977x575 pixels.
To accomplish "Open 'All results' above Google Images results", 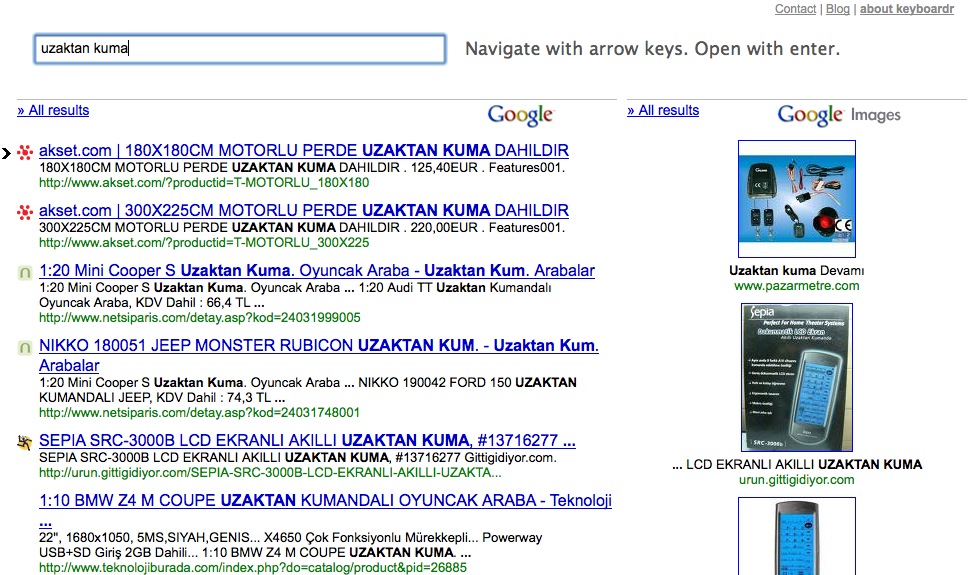I will coord(663,110).
